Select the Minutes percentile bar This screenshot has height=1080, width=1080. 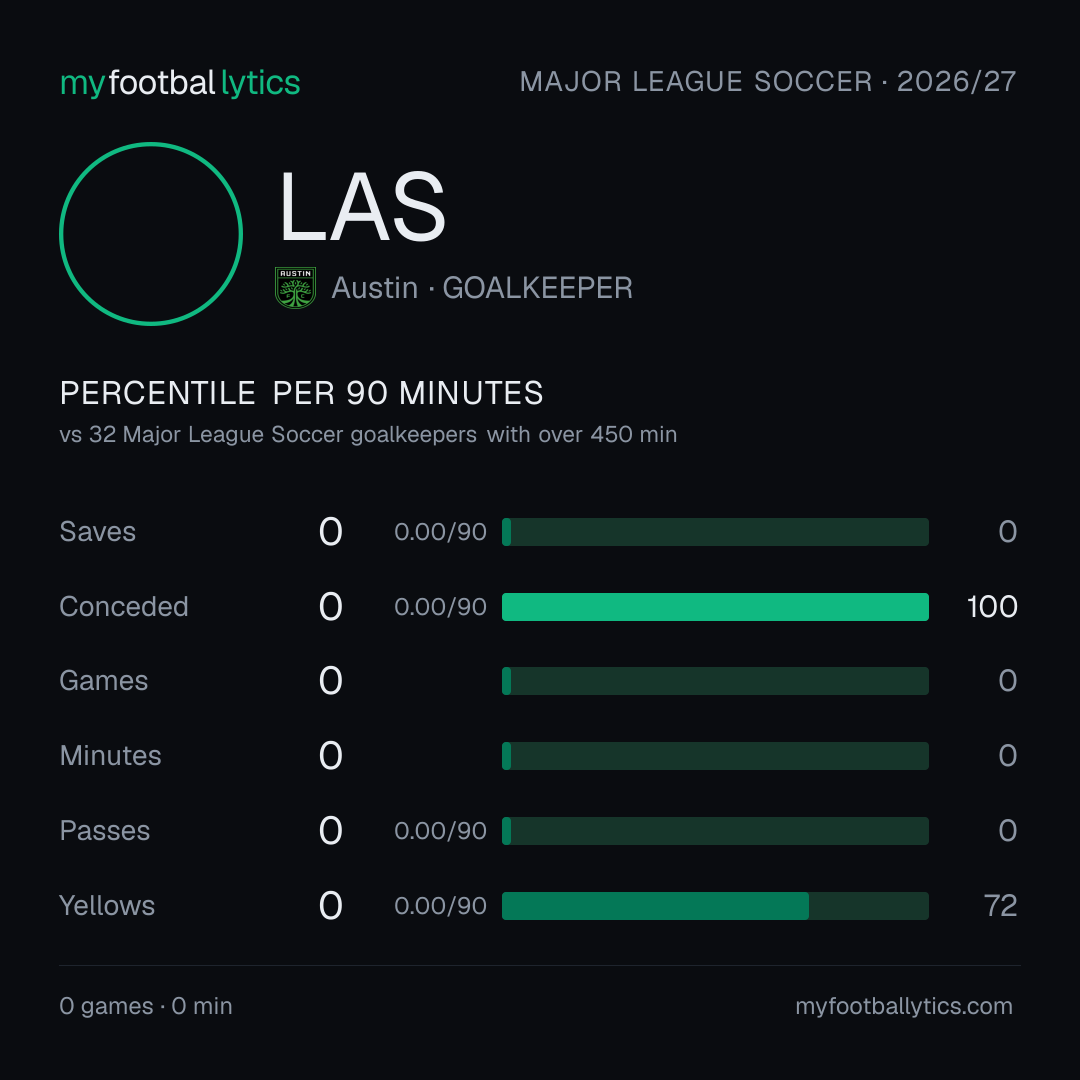click(x=715, y=756)
